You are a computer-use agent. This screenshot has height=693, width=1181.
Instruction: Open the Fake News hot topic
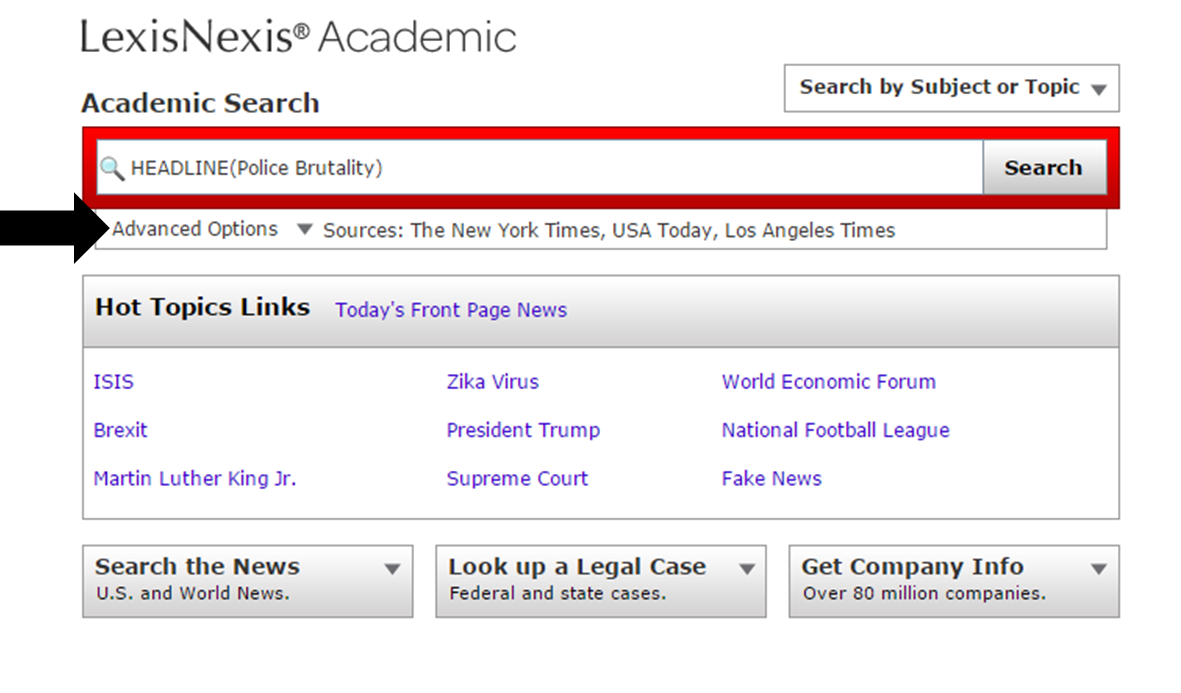771,478
